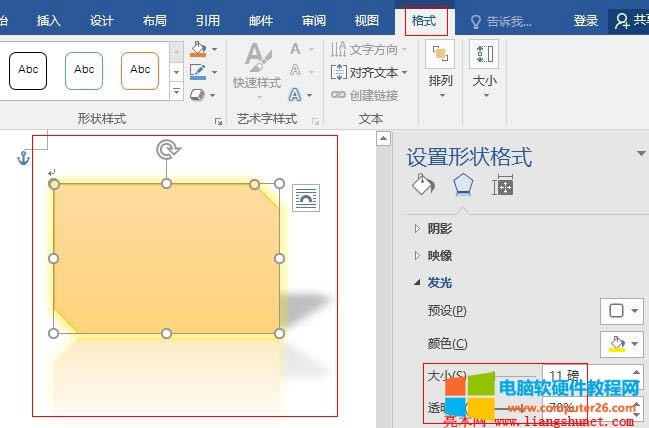Switch to the 视图 ribbon tab

(367, 20)
